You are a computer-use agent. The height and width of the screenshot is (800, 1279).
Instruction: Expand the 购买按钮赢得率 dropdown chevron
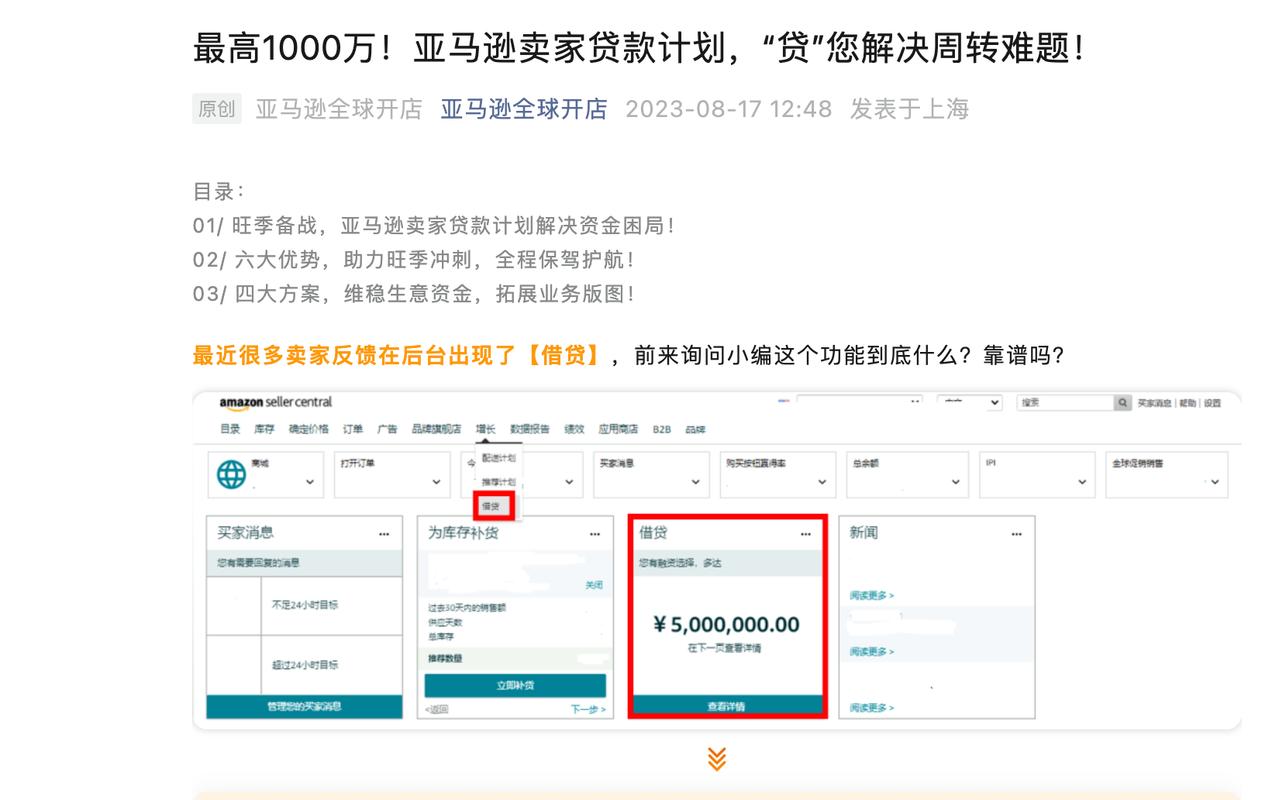pos(822,482)
